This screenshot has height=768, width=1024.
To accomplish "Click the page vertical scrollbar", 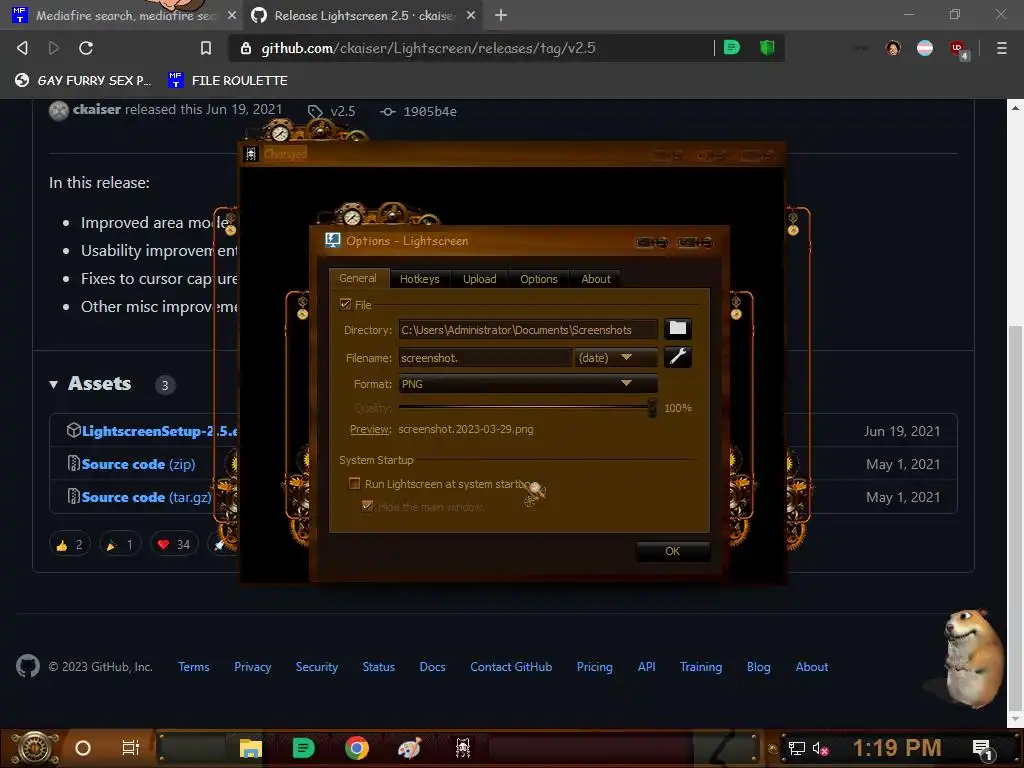I will point(1015,519).
